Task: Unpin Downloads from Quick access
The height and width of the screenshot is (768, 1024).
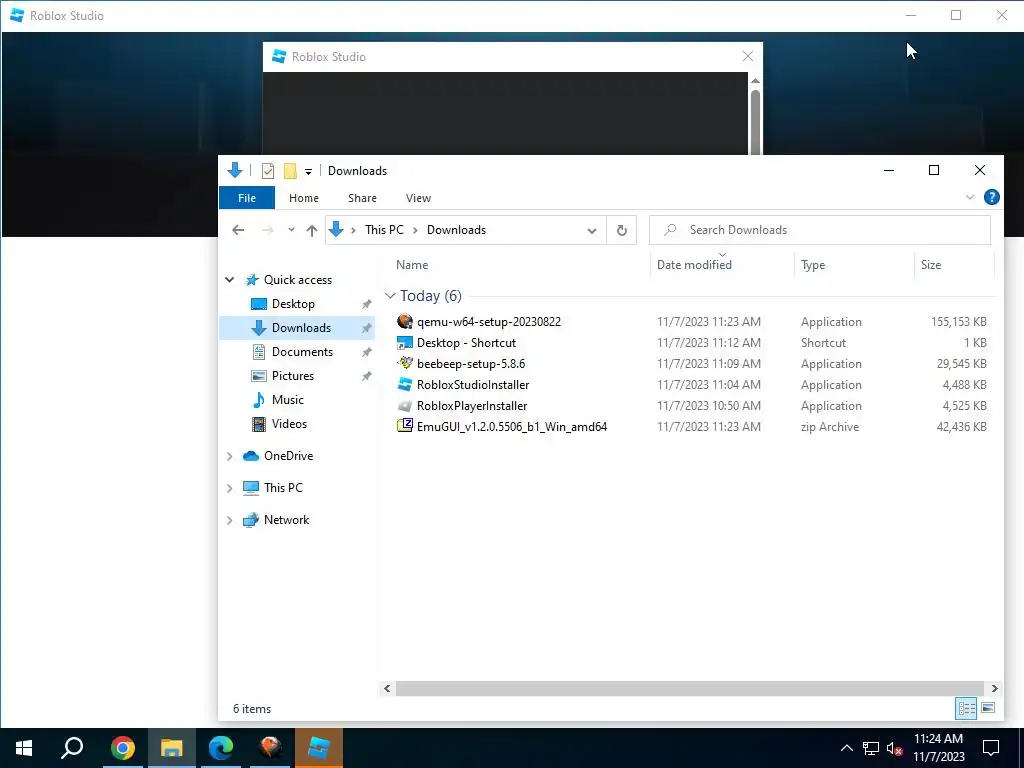Action: coord(366,328)
